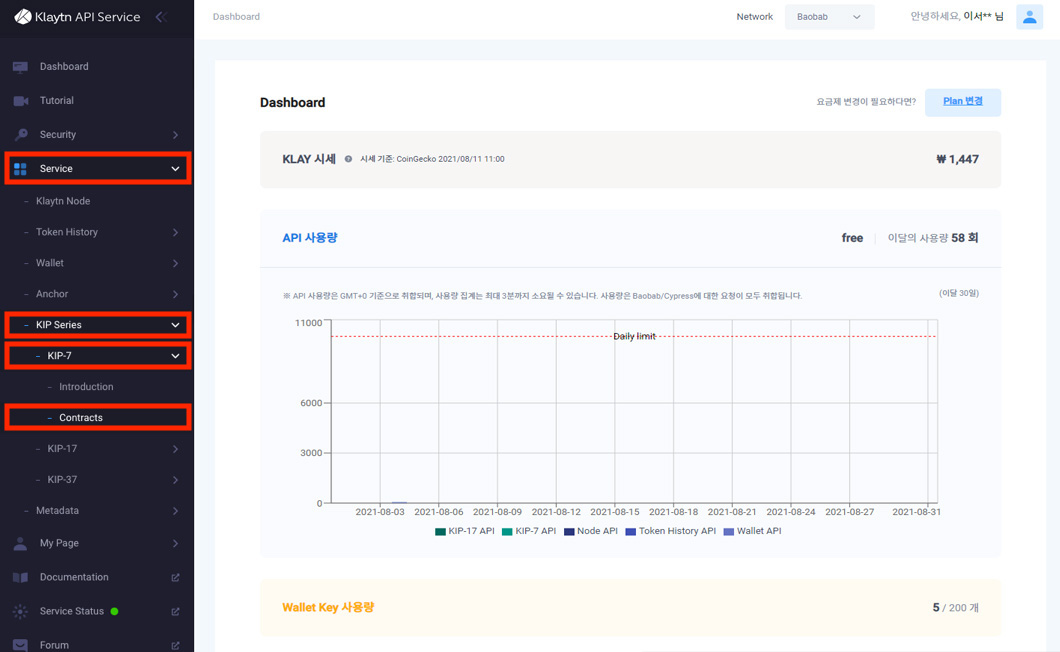Click Service Status link in sidebar
Image resolution: width=1060 pixels, height=652 pixels.
[72, 611]
